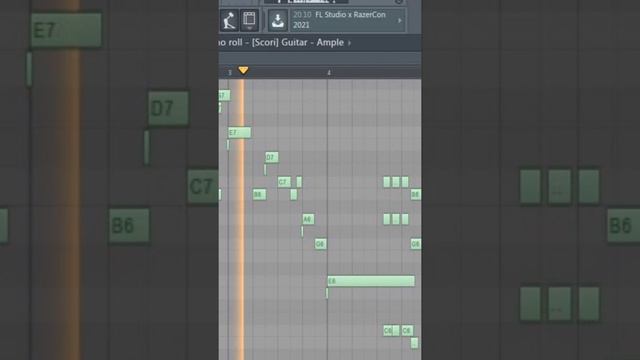Screen dimensions: 640x360
Task: Click the window layout icon beside tempo tapper
Action: 249,20
